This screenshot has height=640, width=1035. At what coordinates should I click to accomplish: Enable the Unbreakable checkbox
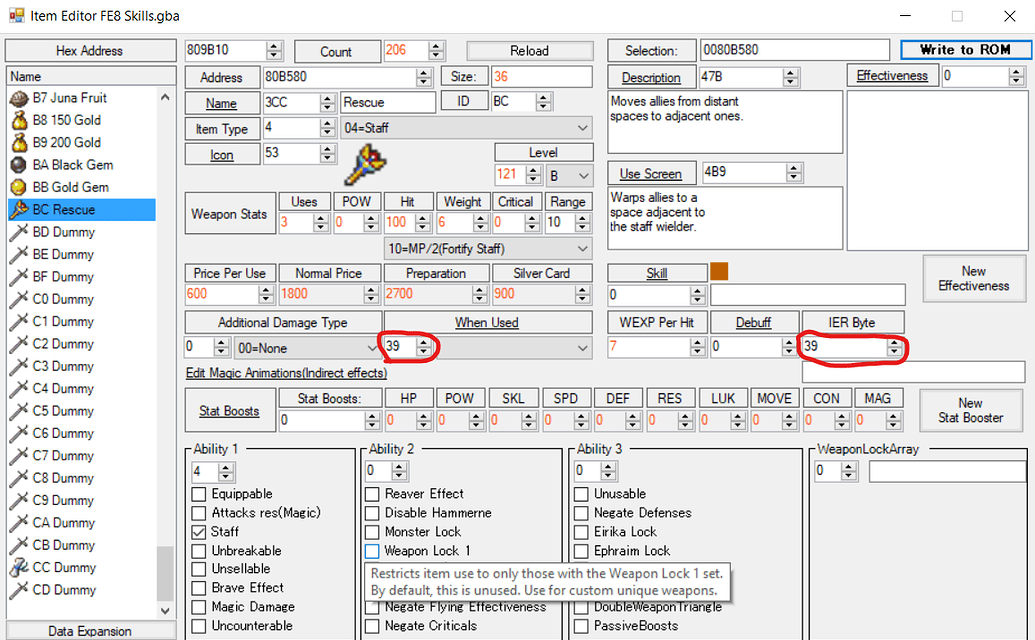click(199, 550)
